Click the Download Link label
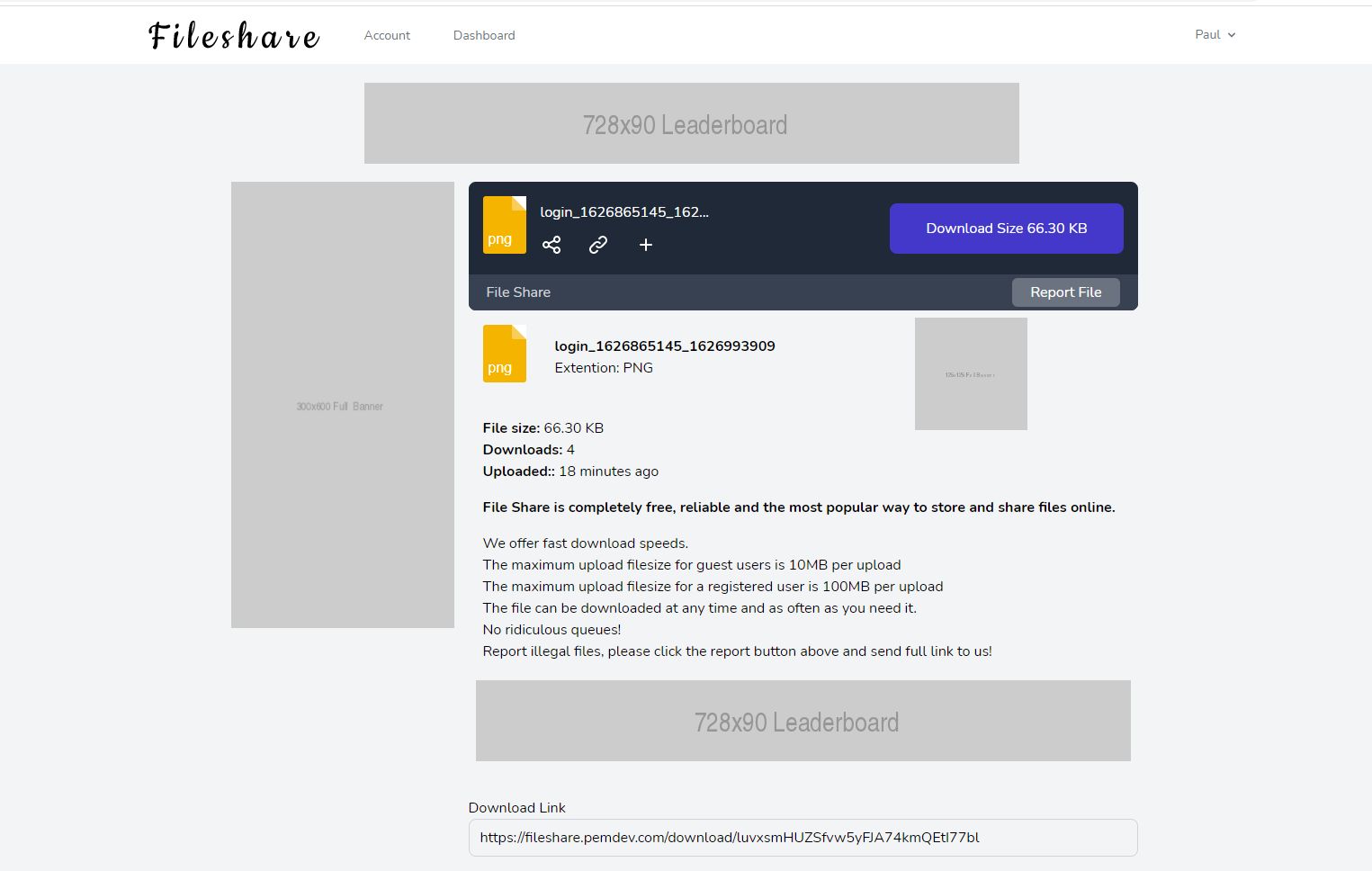Viewport: 1372px width, 871px height. pos(517,808)
